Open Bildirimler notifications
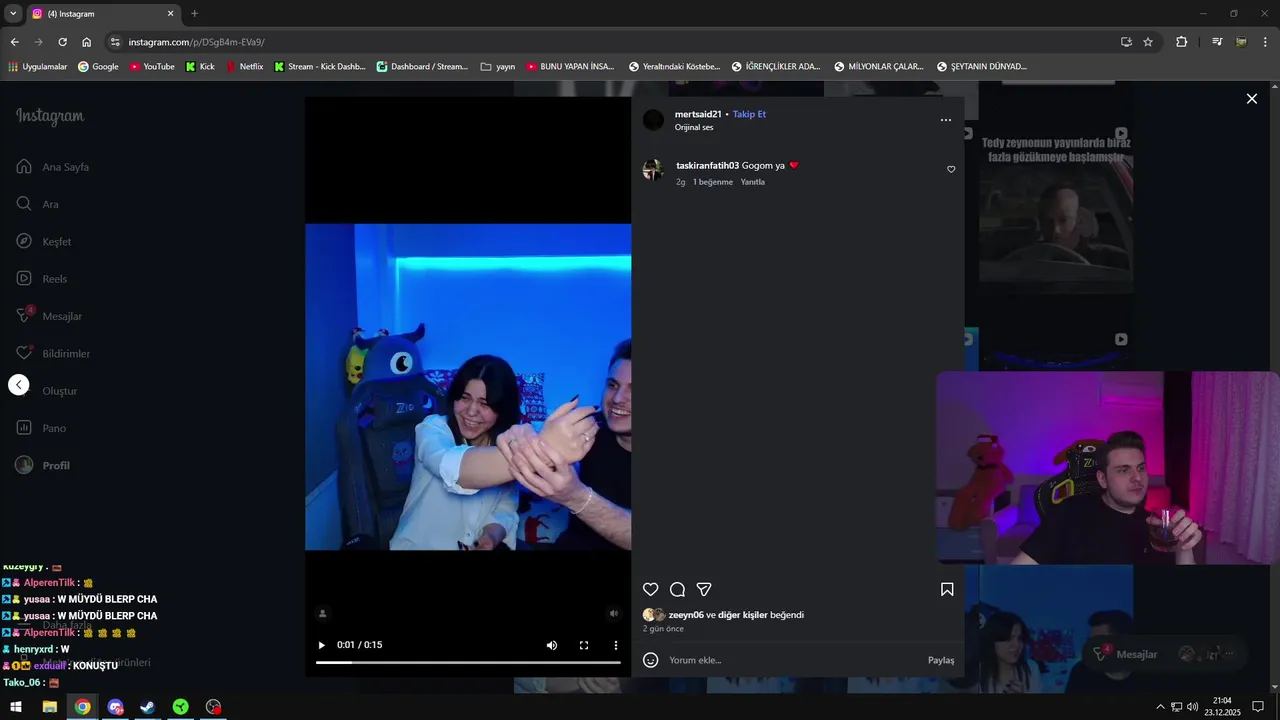 click(x=53, y=353)
